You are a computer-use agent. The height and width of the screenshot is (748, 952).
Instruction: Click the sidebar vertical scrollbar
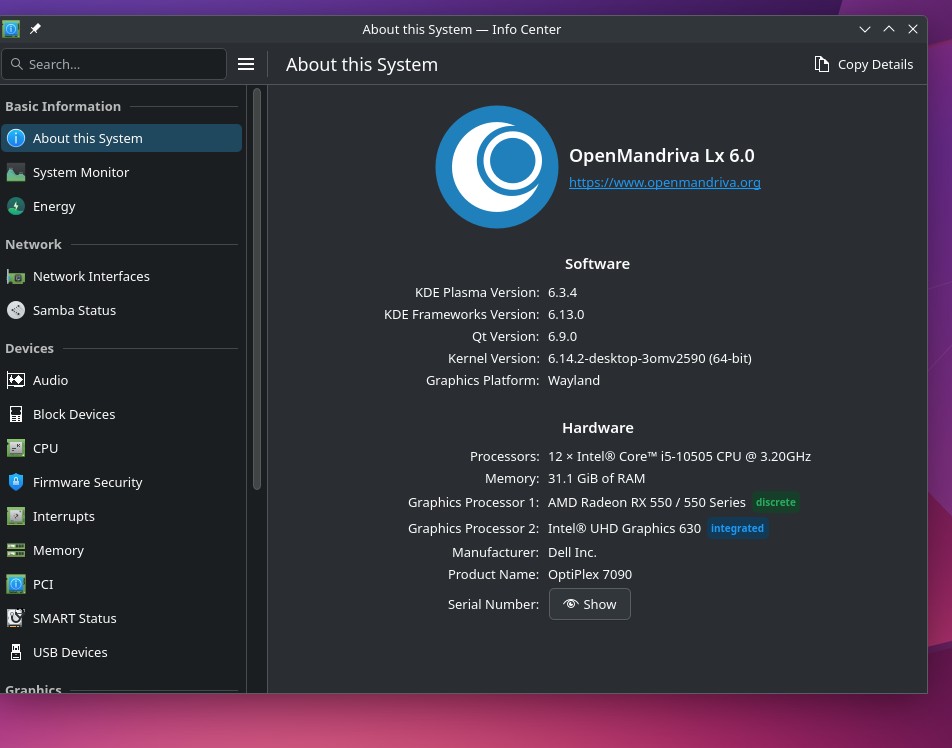(x=257, y=288)
